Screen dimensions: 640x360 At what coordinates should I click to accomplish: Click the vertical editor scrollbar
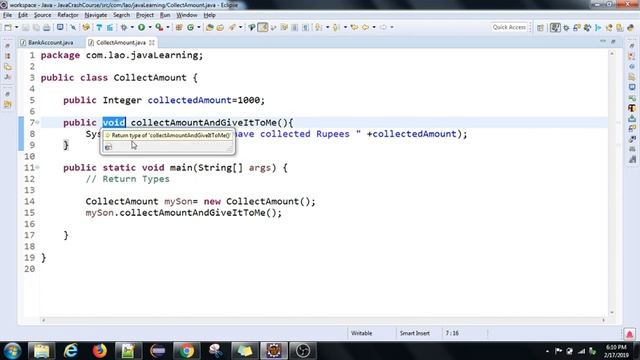[x=612, y=184]
